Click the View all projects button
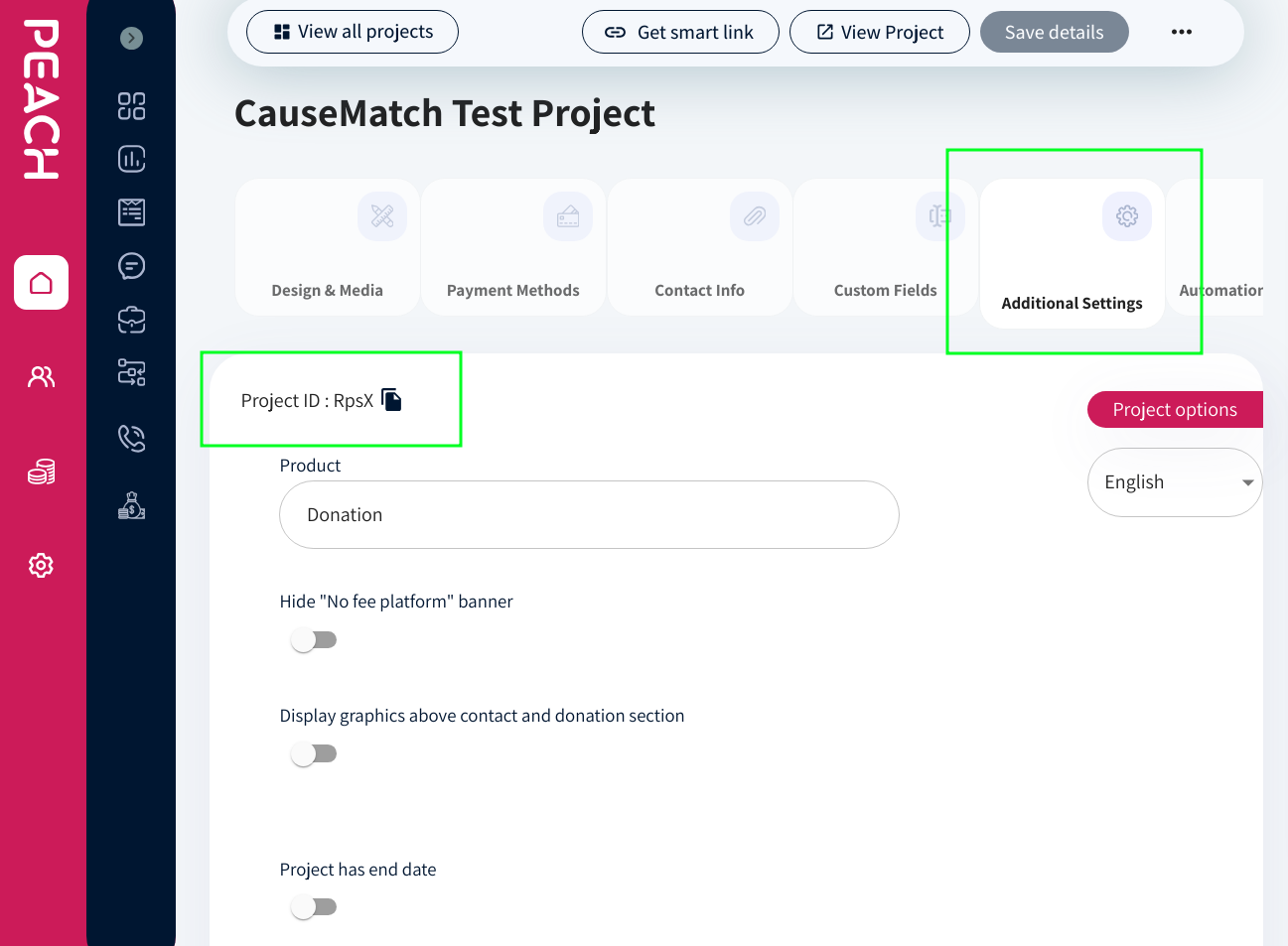The image size is (1288, 946). click(353, 32)
